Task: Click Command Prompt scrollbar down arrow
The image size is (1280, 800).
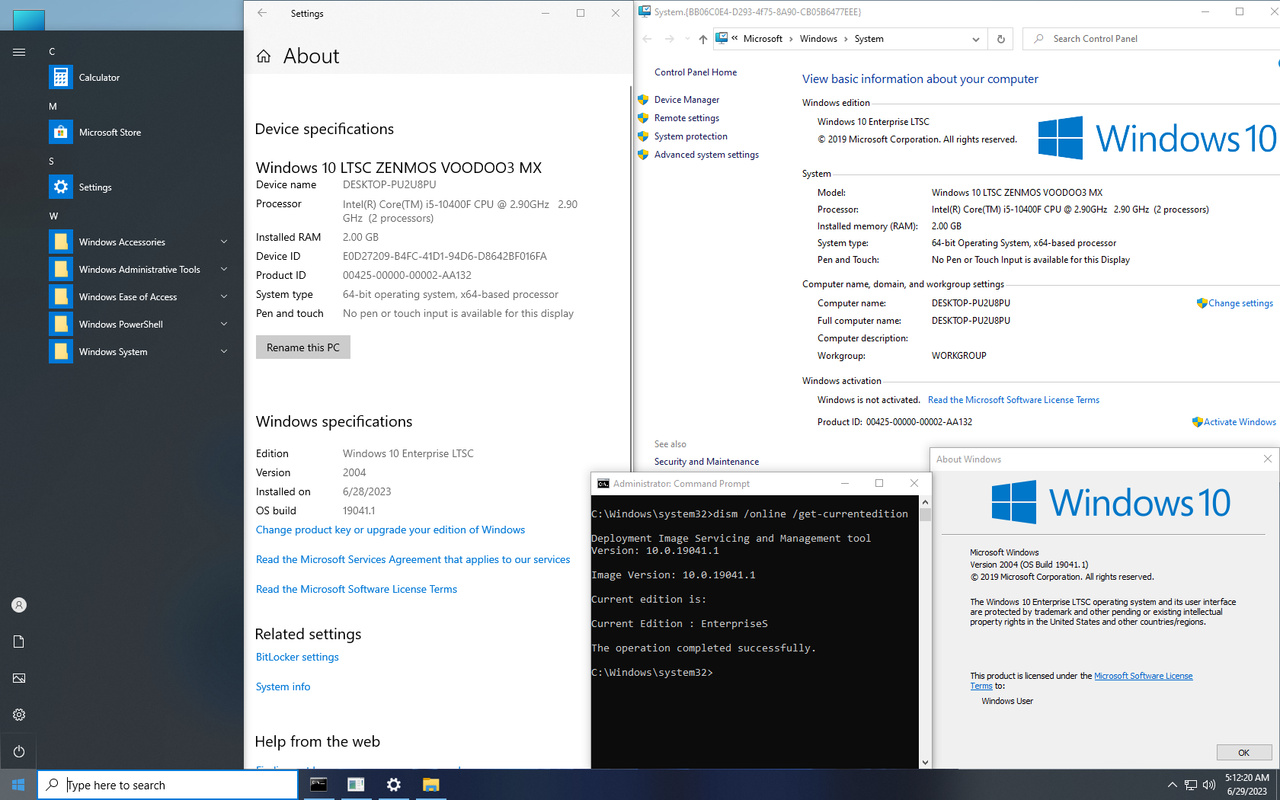Action: pyautogui.click(x=925, y=762)
